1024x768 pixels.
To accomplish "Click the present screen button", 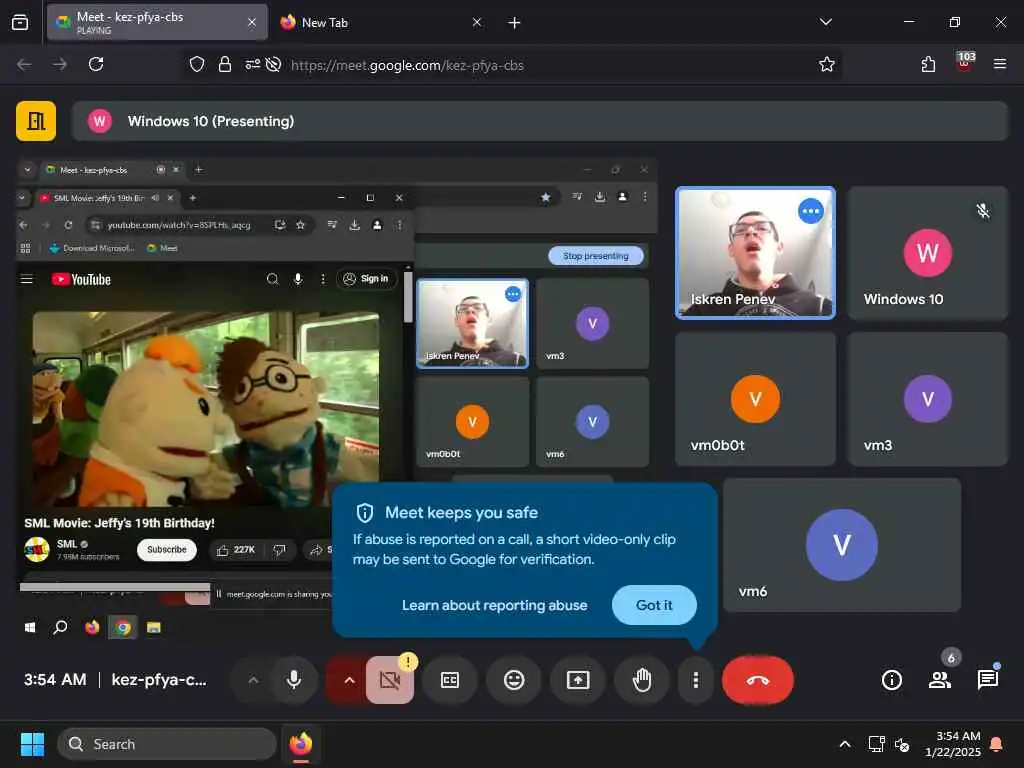I will click(578, 680).
